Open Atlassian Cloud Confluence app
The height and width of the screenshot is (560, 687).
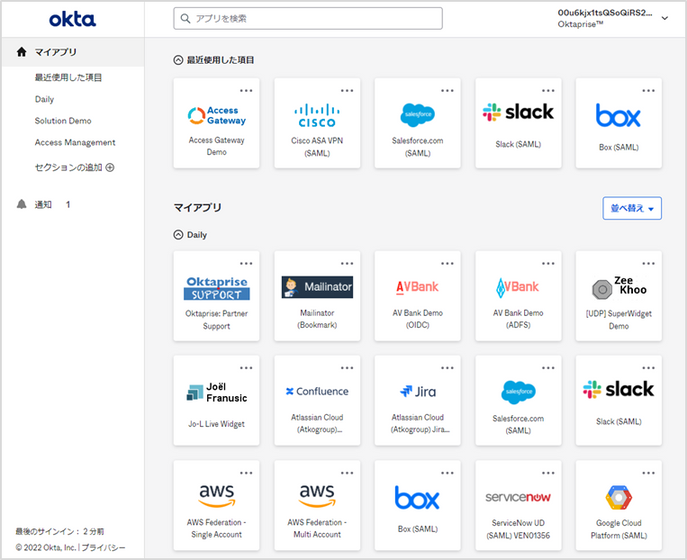tap(317, 401)
